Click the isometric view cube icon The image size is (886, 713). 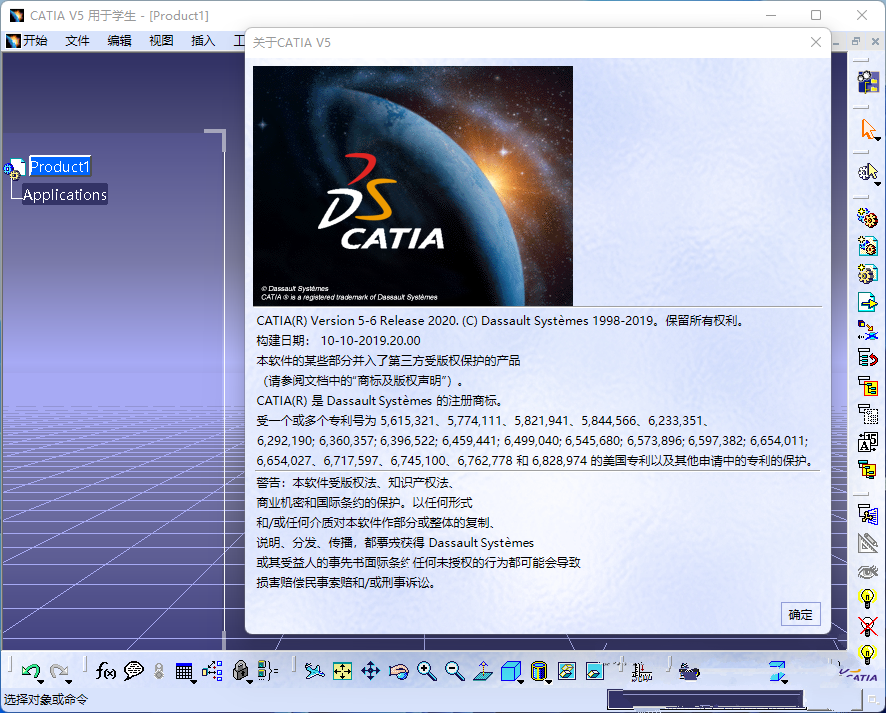(510, 671)
